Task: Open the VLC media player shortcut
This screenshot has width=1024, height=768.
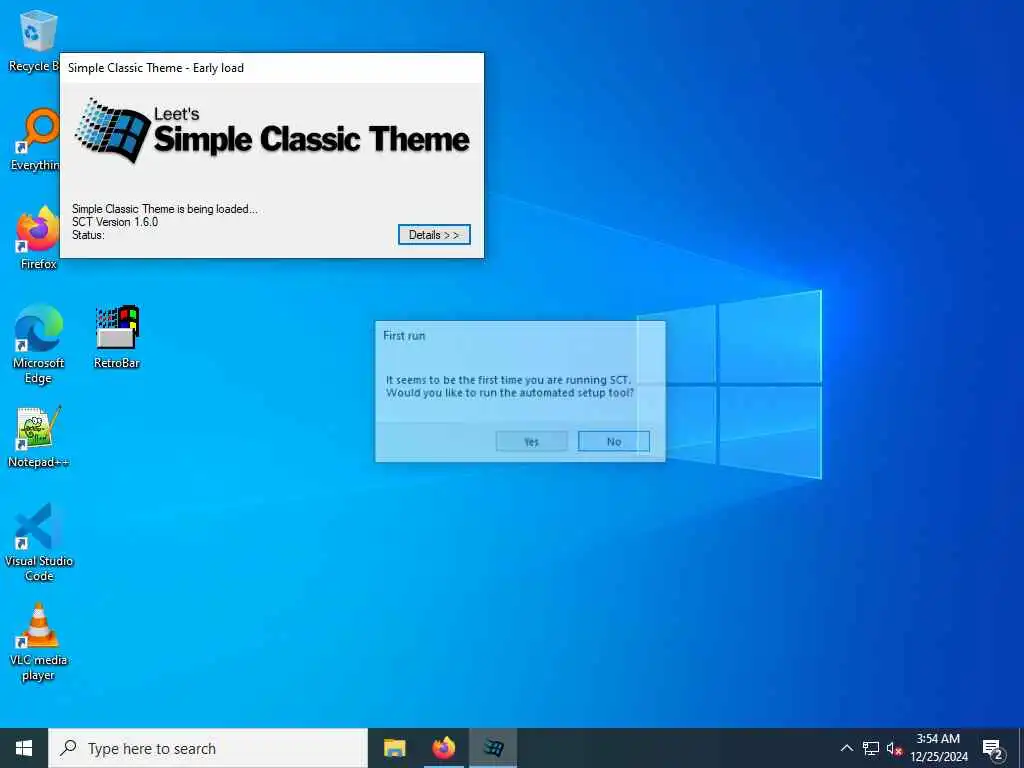Action: point(38,642)
